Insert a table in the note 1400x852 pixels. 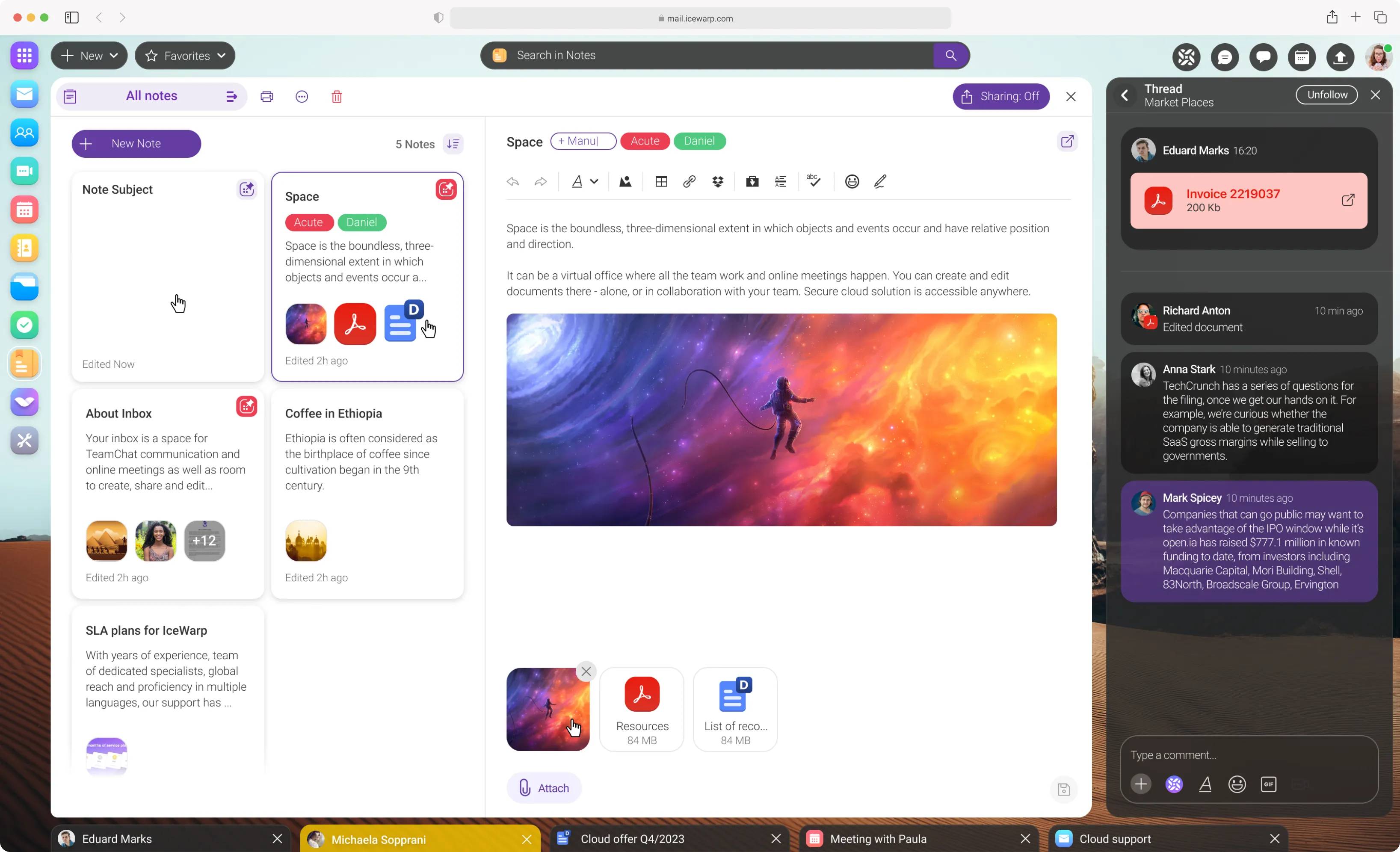coord(661,182)
